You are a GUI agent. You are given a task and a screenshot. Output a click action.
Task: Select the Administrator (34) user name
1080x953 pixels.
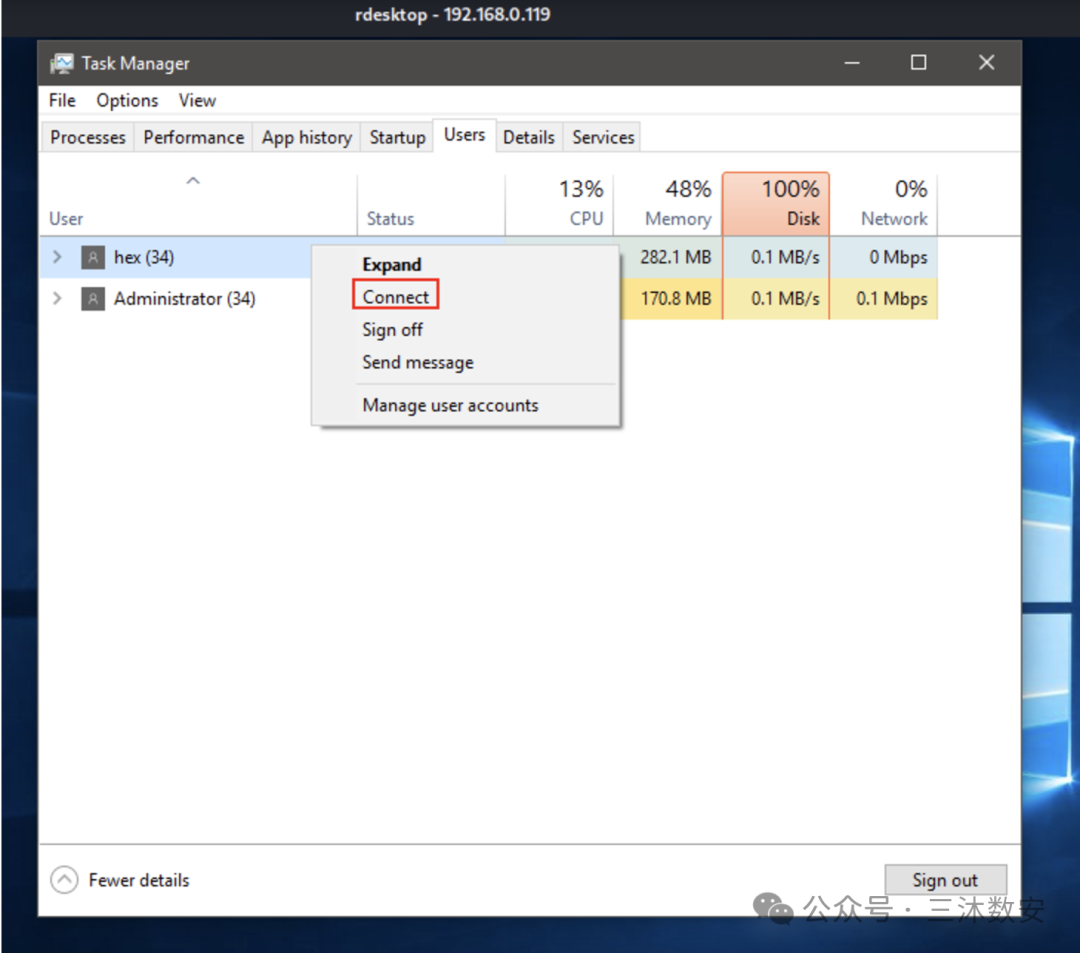pos(185,299)
